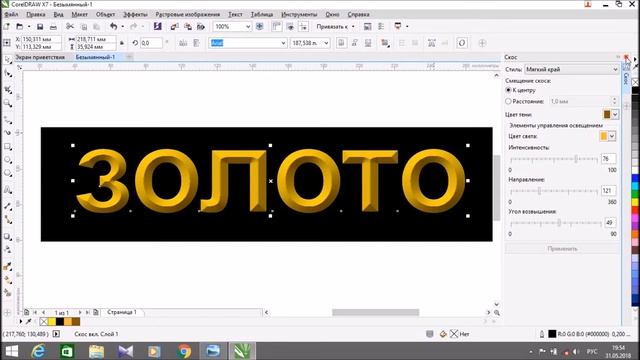
Task: Open the Текст menu
Action: click(x=235, y=14)
